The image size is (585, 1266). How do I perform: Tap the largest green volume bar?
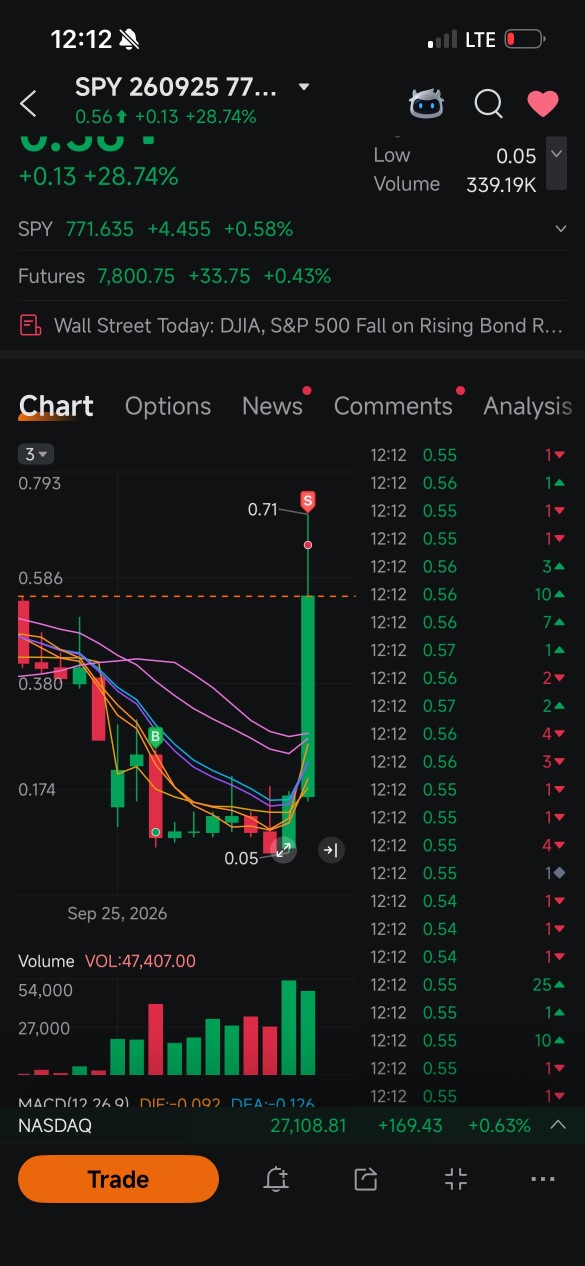click(289, 1028)
